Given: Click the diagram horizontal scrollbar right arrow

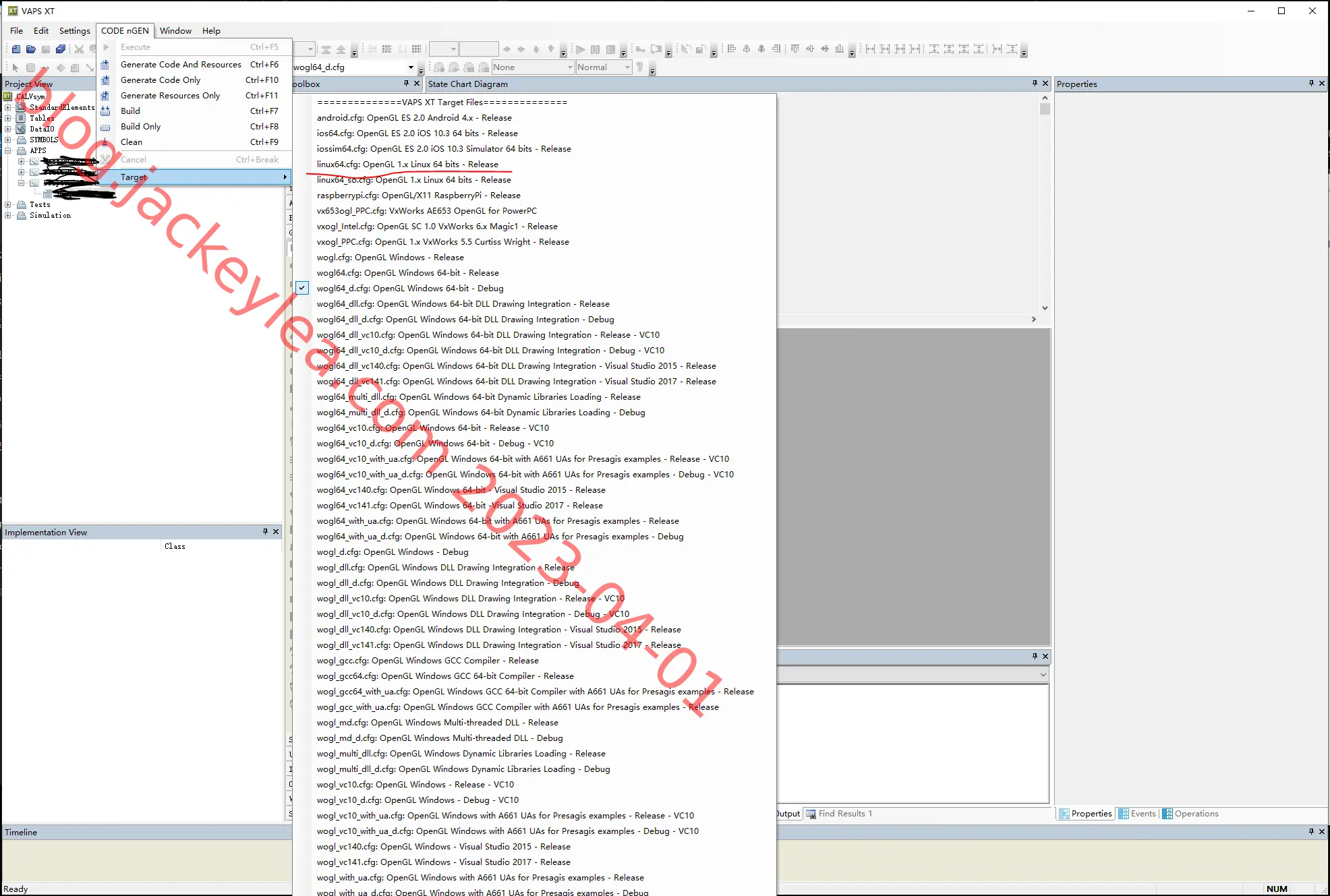Looking at the screenshot, I should [x=1034, y=319].
